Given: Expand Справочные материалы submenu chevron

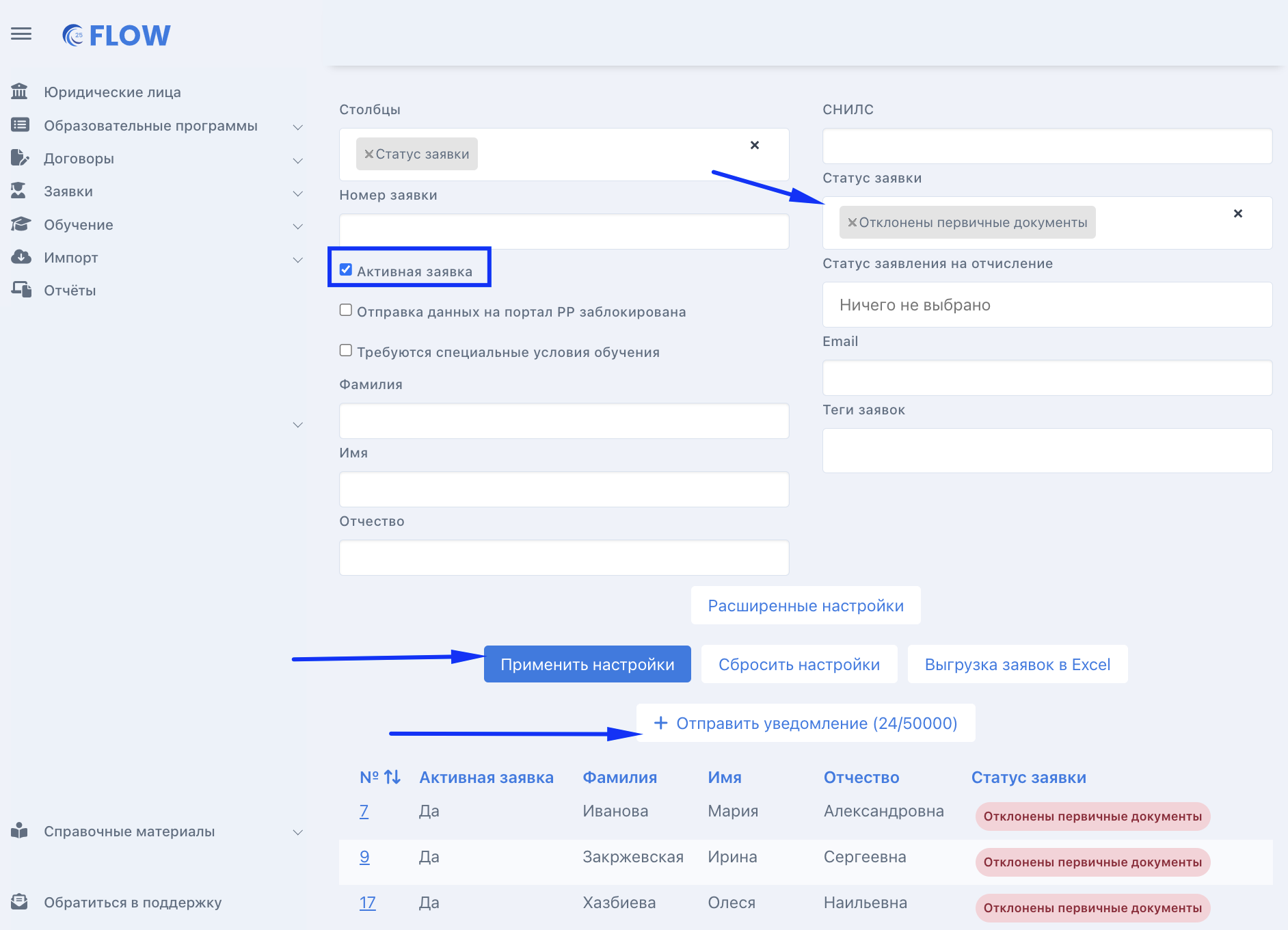Looking at the screenshot, I should tap(298, 832).
